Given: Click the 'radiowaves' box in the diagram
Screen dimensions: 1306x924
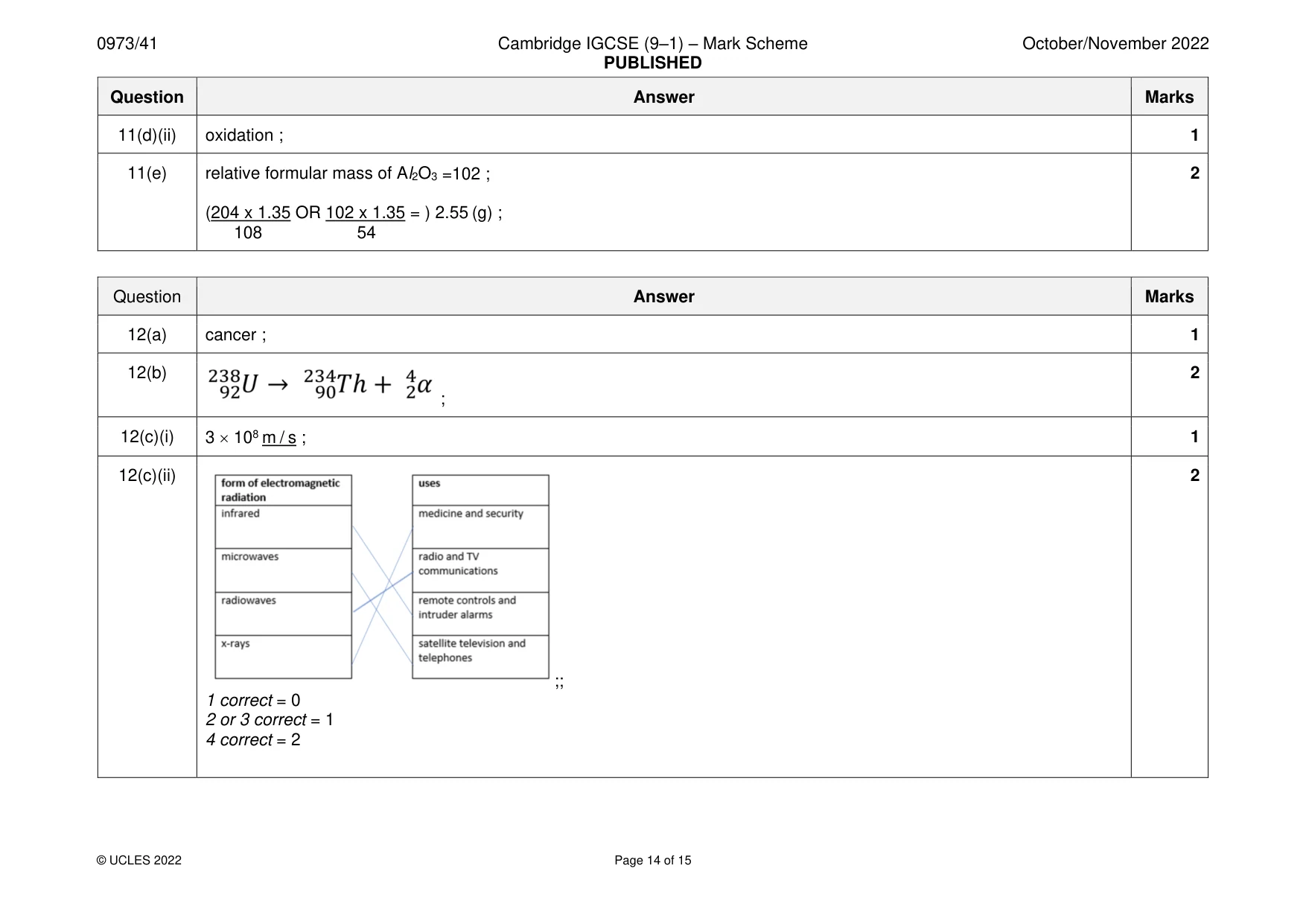Looking at the screenshot, I should [283, 614].
